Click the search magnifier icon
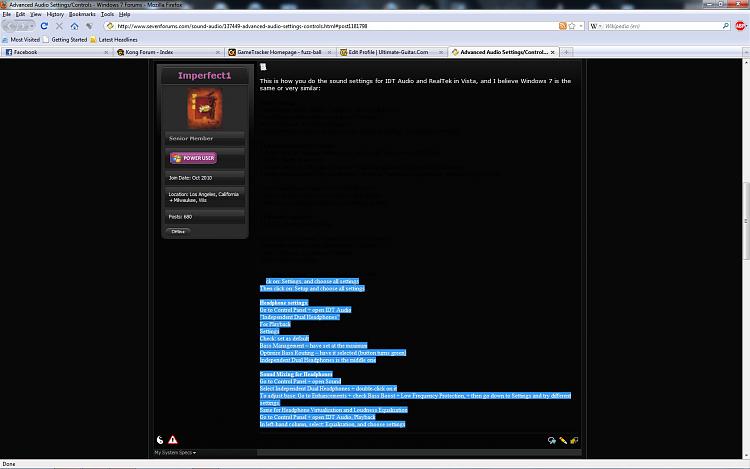Image resolution: width=750 pixels, height=469 pixels. [x=726, y=26]
